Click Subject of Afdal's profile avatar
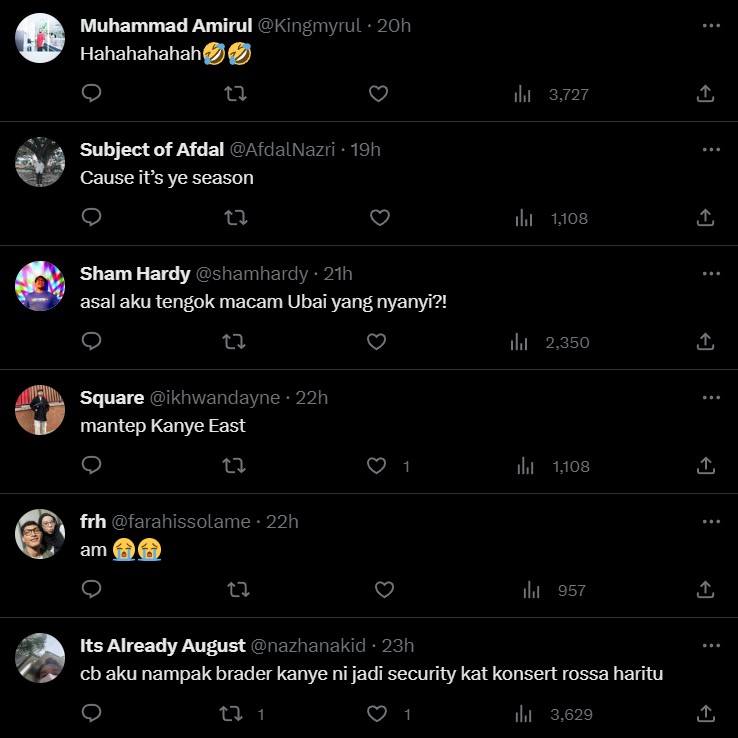Image resolution: width=738 pixels, height=738 pixels. [41, 162]
